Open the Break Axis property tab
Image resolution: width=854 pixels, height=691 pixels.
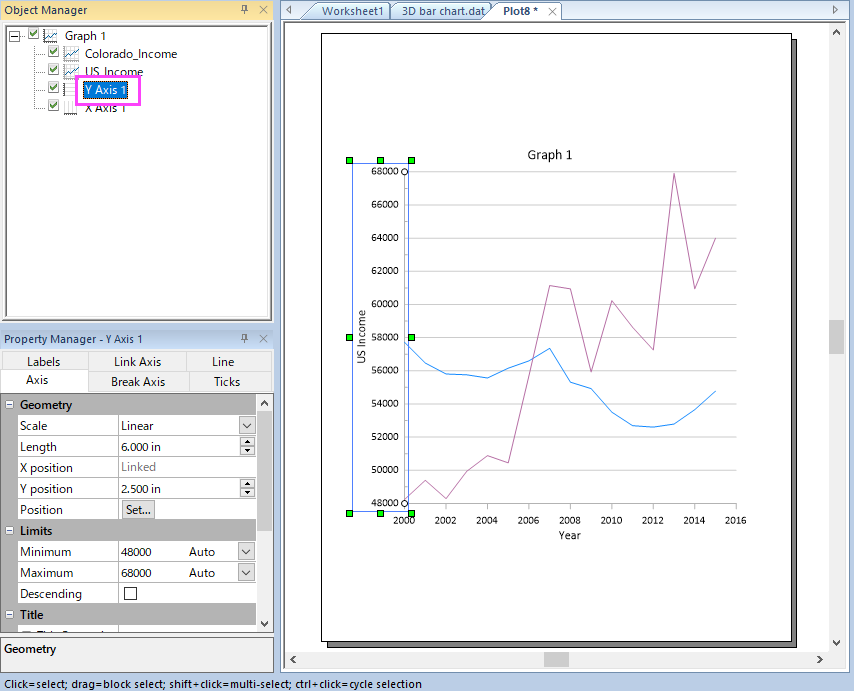[x=138, y=382]
